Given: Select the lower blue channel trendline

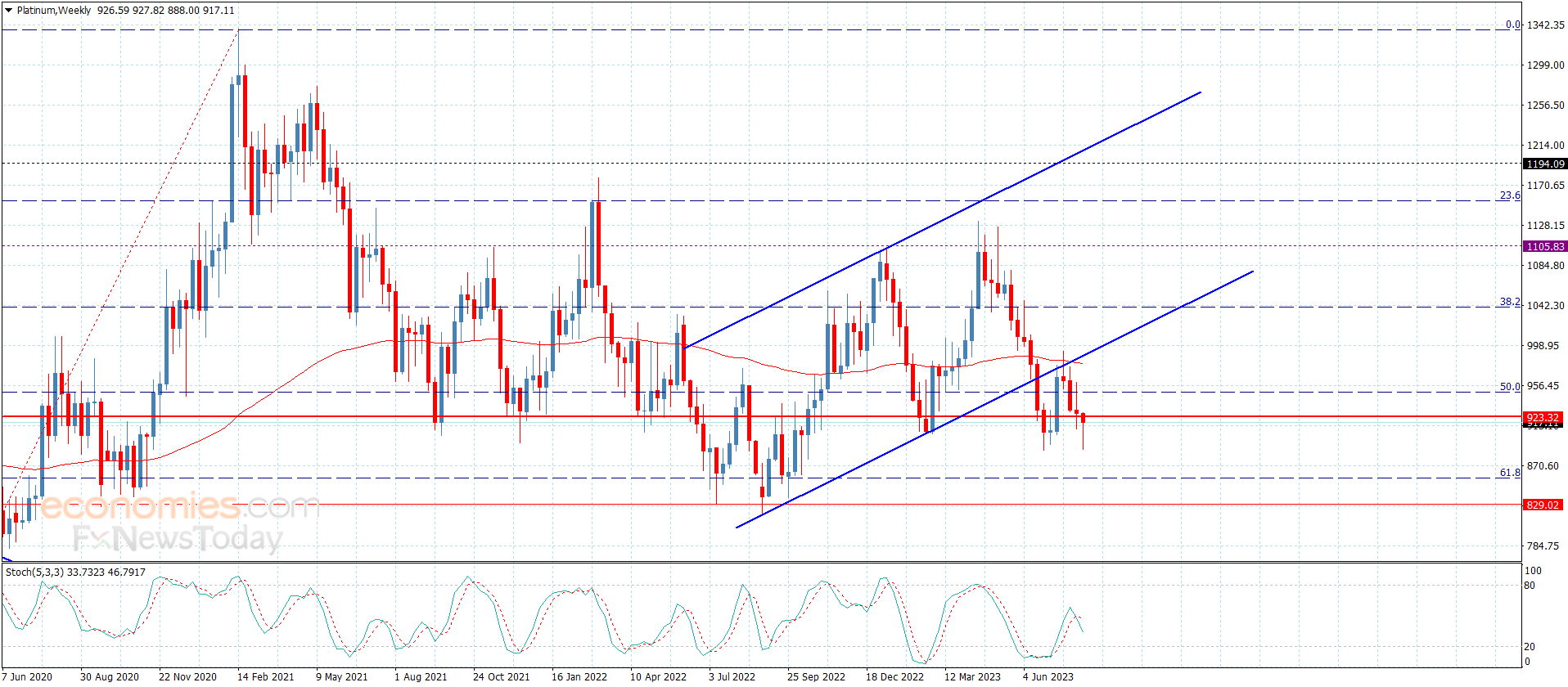Looking at the screenshot, I should click(994, 399).
